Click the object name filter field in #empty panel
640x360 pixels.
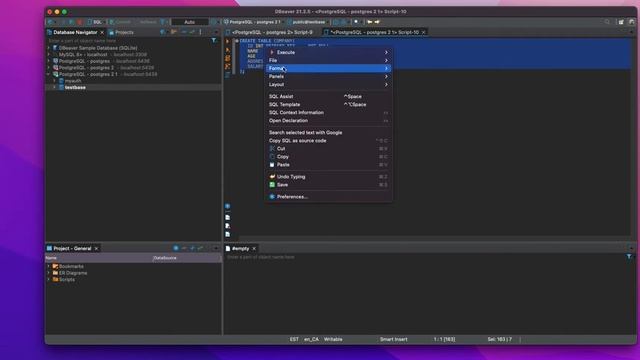pyautogui.click(x=424, y=257)
